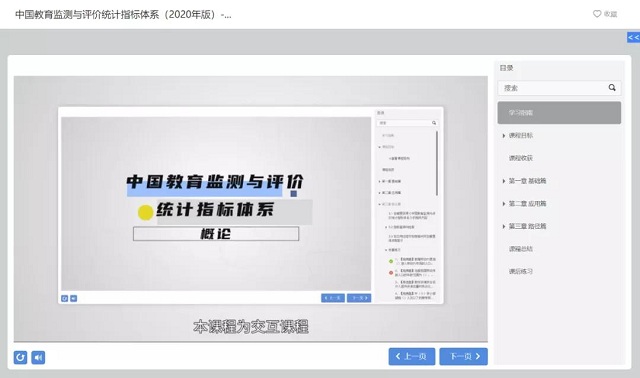Go to previous page with 上一页 button

coord(411,356)
